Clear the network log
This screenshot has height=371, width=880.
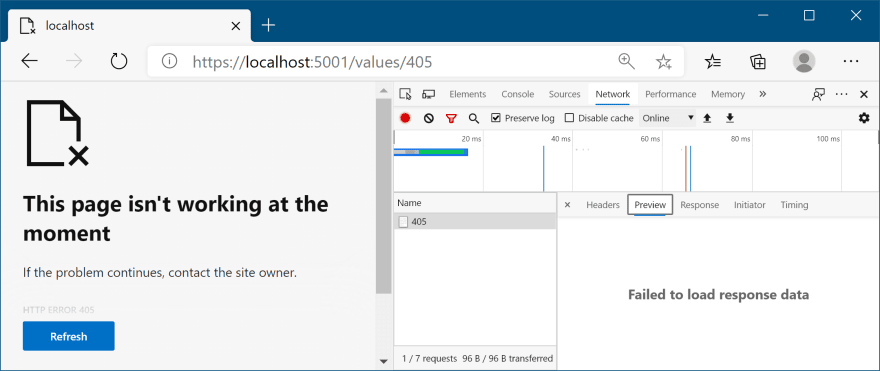point(429,118)
